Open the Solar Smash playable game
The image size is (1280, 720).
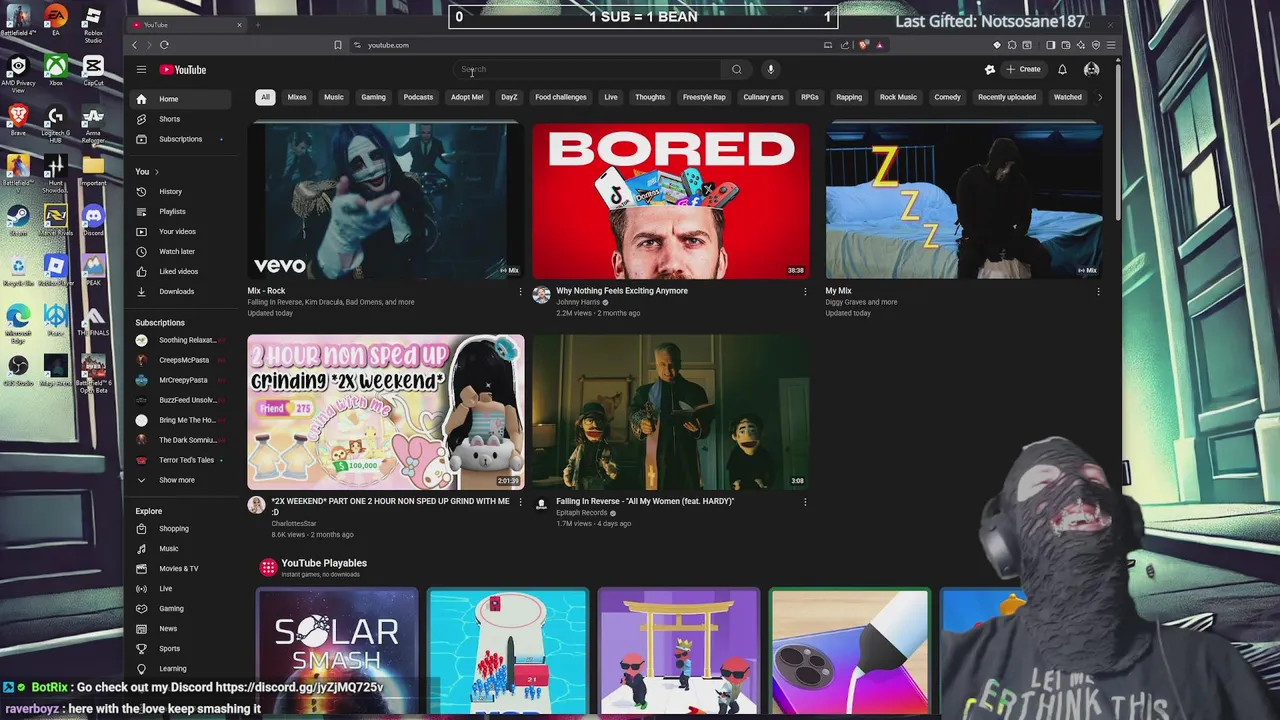pos(337,650)
